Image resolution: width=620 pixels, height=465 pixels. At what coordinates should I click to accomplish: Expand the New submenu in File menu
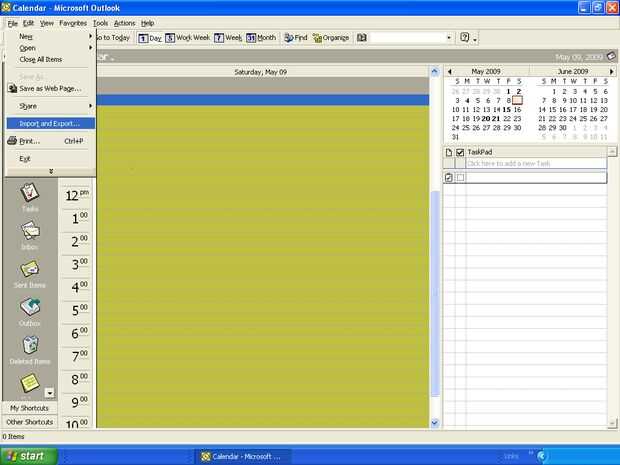90,36
